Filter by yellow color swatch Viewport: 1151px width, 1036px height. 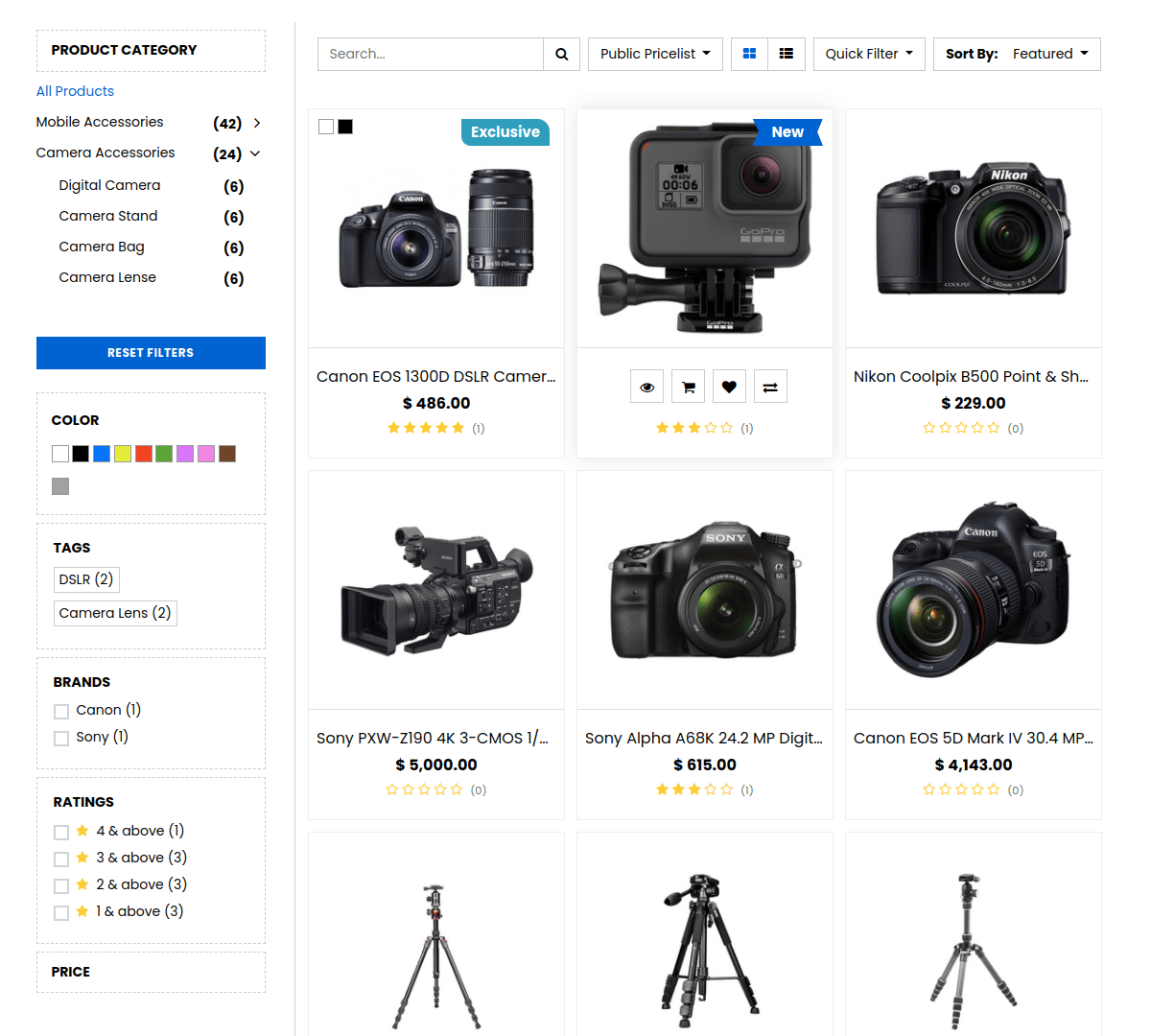click(123, 454)
